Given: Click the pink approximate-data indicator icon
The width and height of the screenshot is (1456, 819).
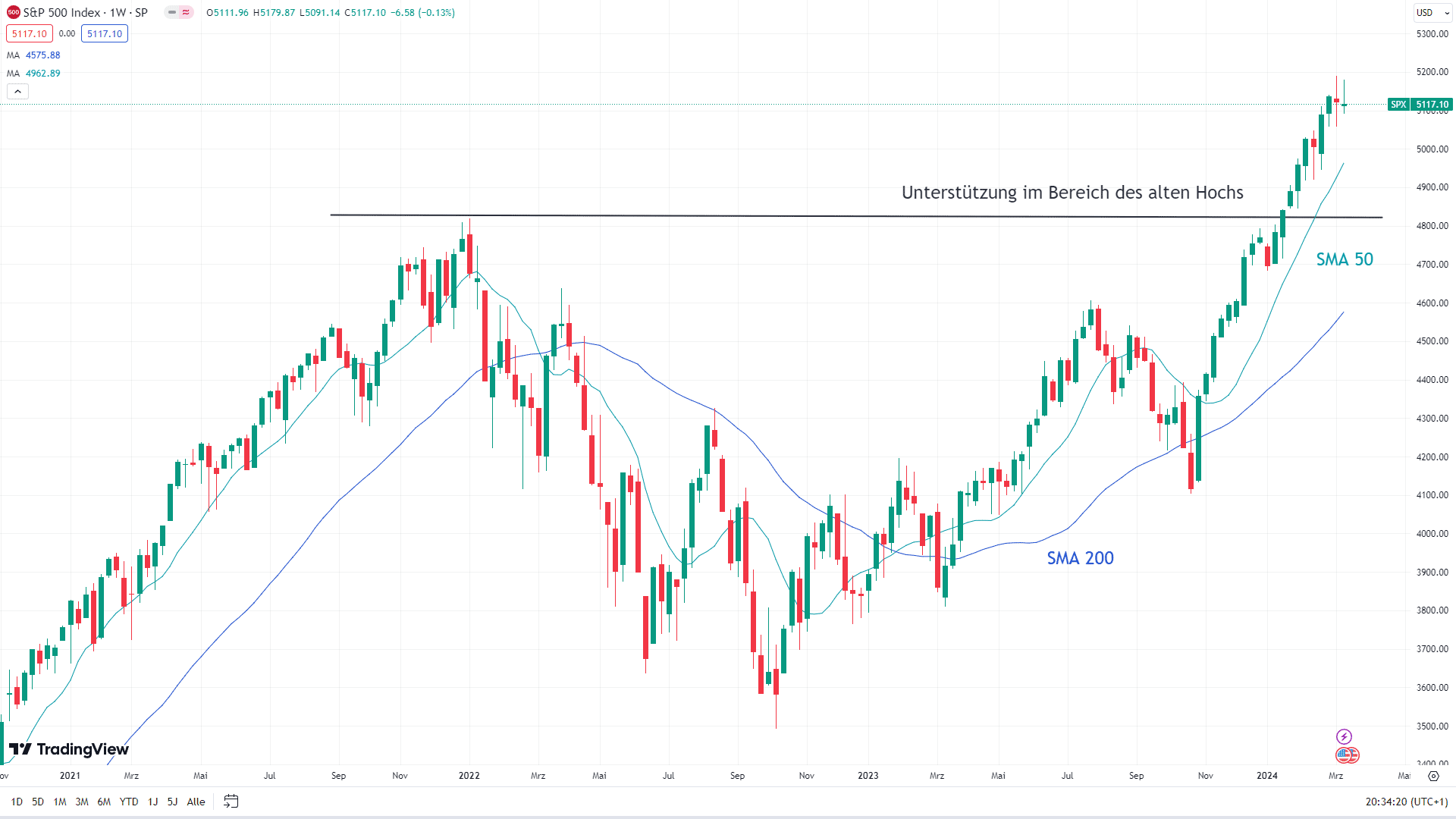Looking at the screenshot, I should click(x=186, y=12).
